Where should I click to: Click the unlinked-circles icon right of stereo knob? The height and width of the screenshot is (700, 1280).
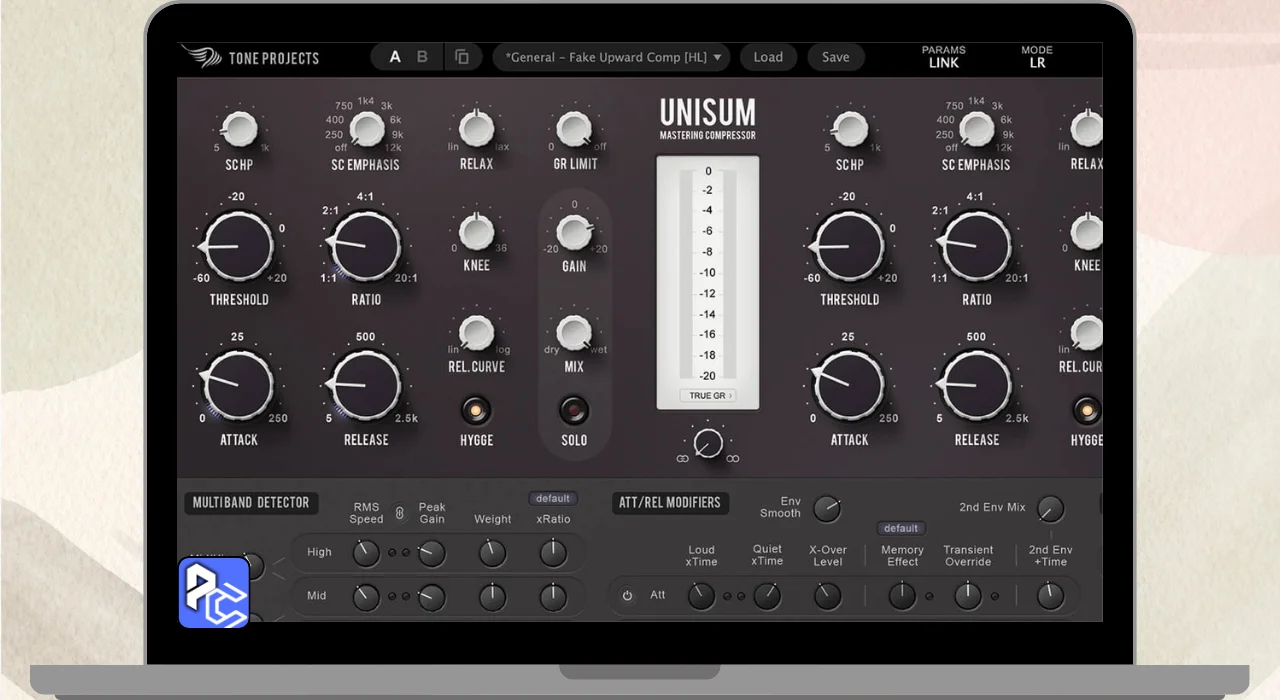coord(733,459)
